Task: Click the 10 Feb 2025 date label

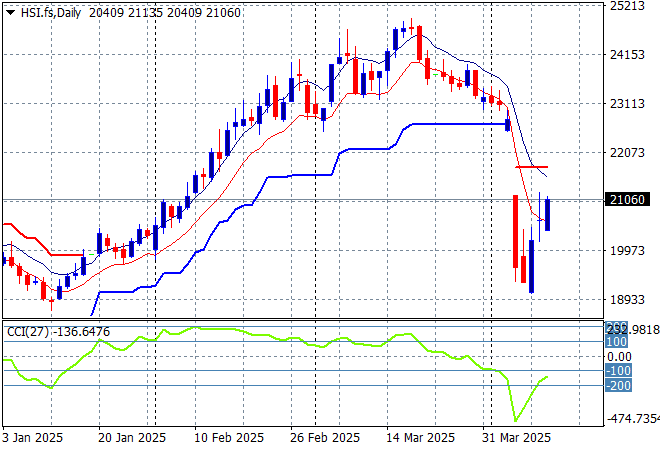Action: (x=229, y=438)
